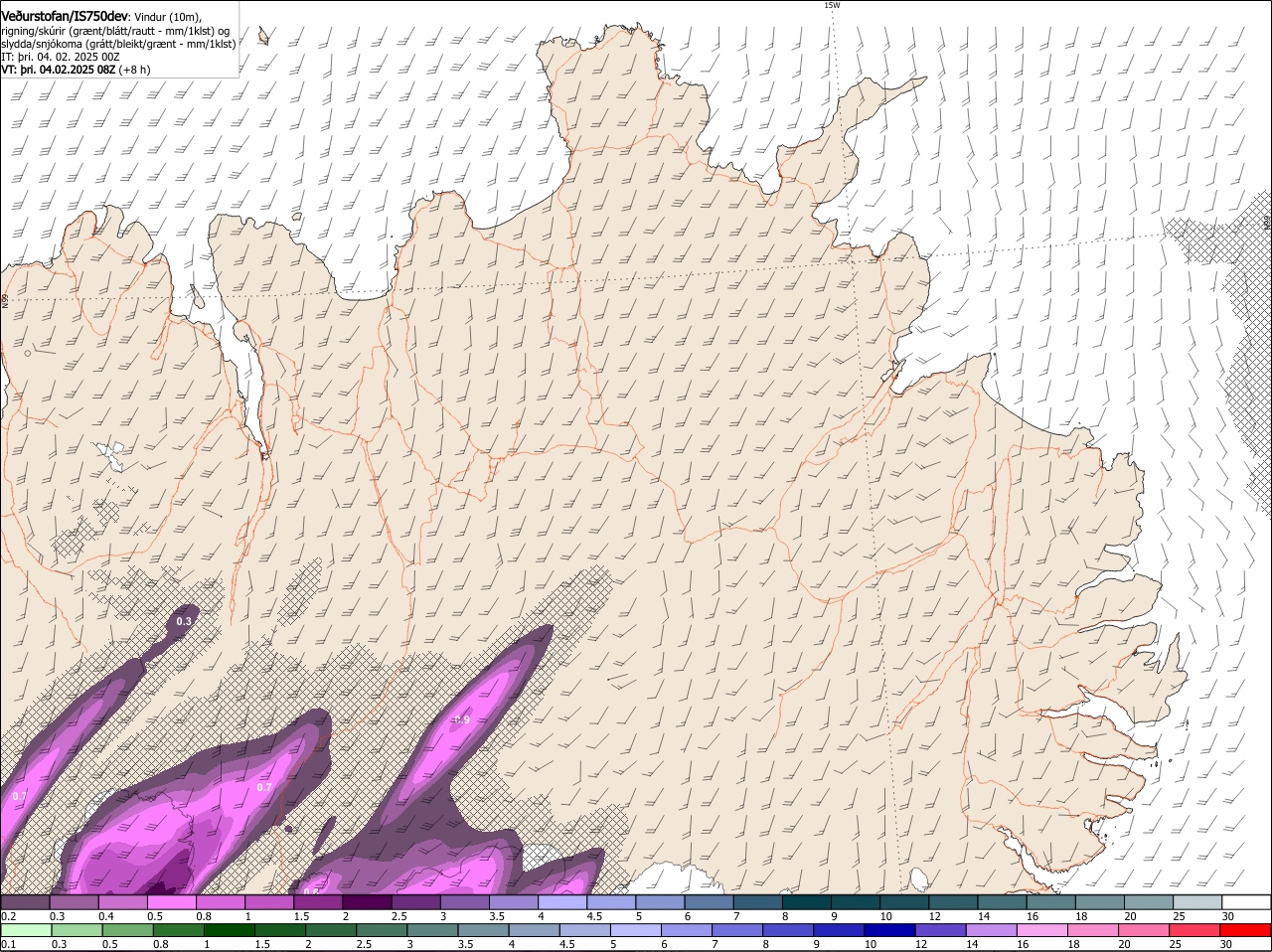Click the 'Veðurstofan/IS750dev' title text
Viewport: 1272px width, 952px height.
(x=65, y=17)
